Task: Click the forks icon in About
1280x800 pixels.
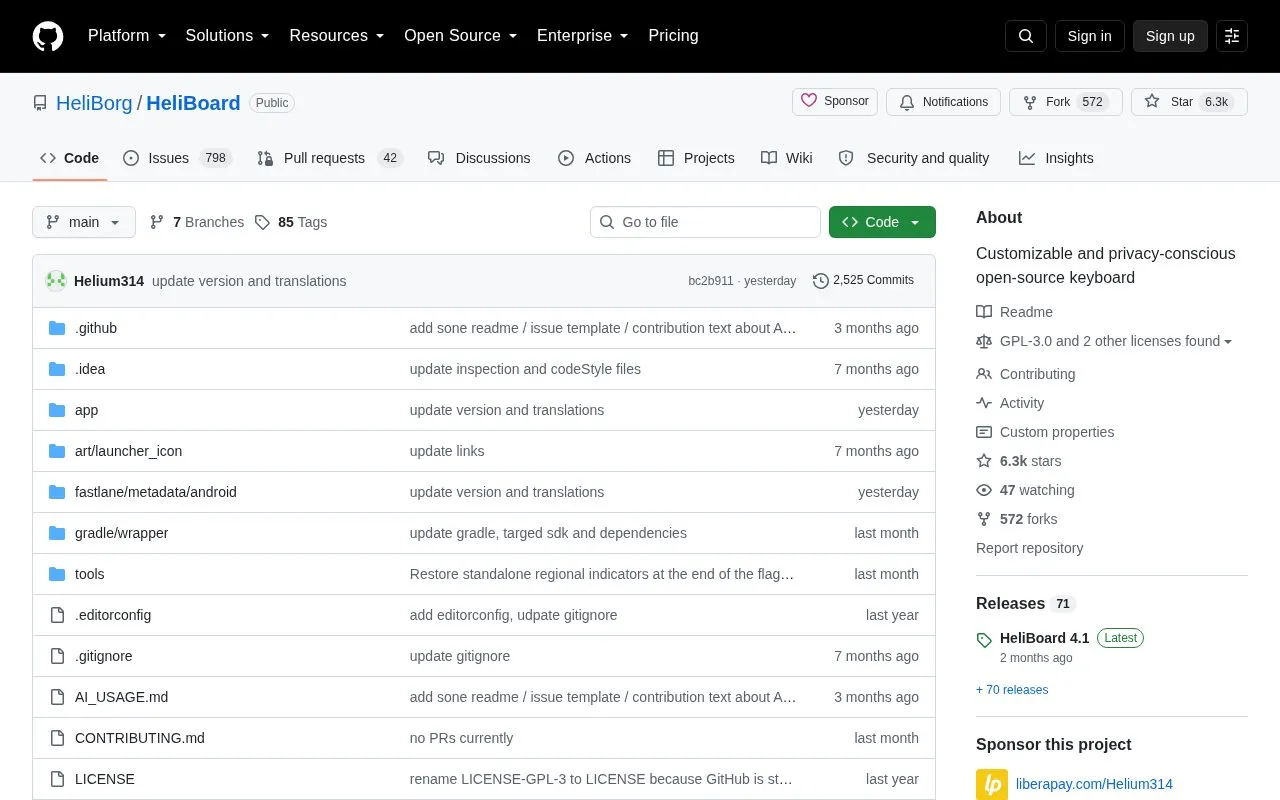Action: [984, 519]
